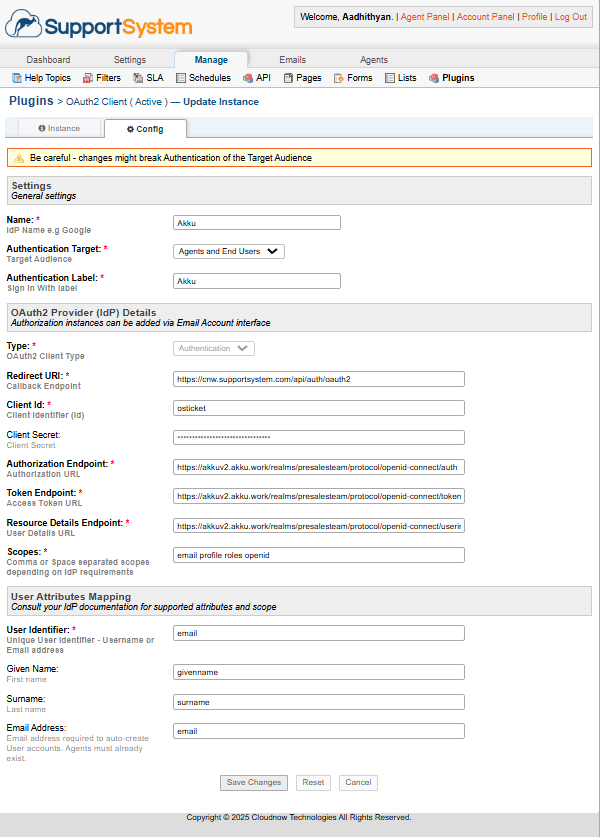This screenshot has width=600, height=837.
Task: Open the Agent Panel link
Action: (x=424, y=16)
